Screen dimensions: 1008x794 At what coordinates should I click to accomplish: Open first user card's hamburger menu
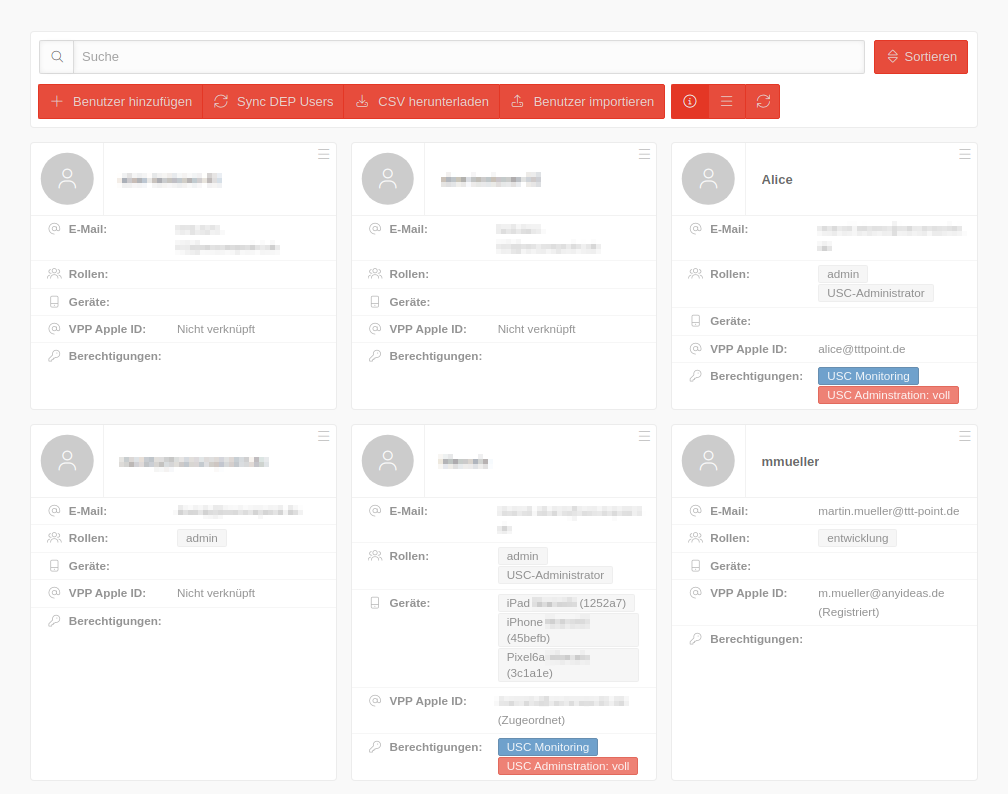pos(324,154)
